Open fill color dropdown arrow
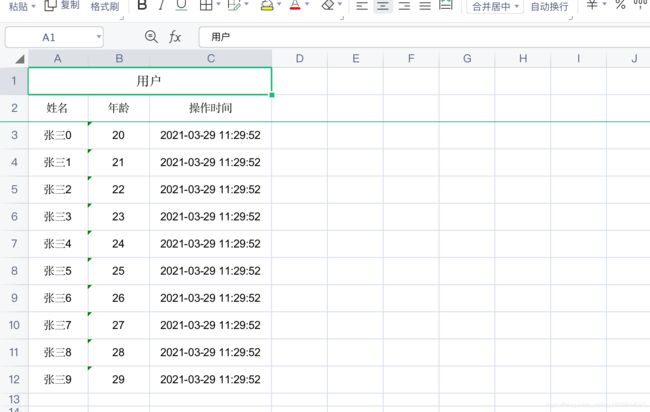This screenshot has width=650, height=412. pyautogui.click(x=279, y=5)
